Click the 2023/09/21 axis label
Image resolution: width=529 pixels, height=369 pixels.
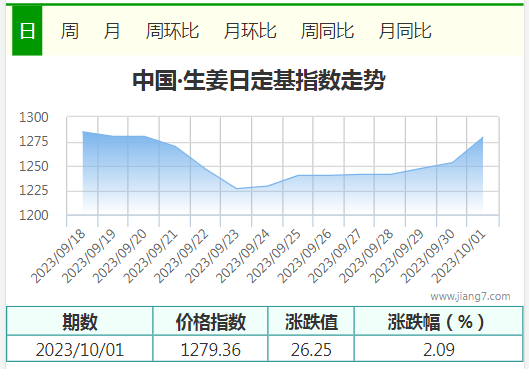(x=150, y=257)
